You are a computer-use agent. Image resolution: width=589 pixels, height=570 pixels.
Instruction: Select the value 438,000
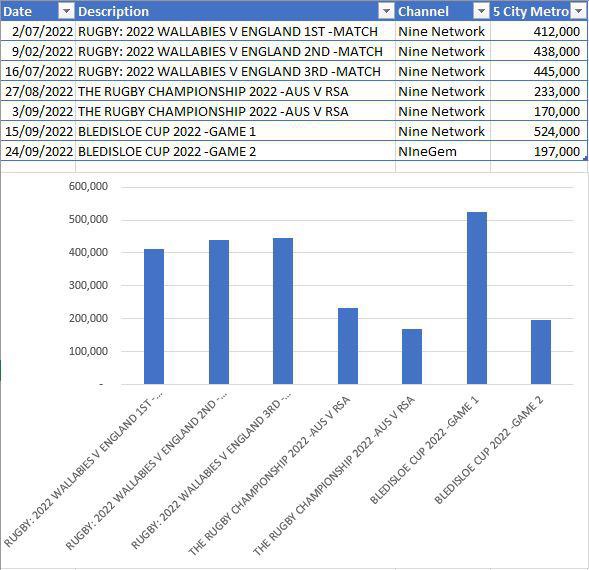click(x=539, y=51)
